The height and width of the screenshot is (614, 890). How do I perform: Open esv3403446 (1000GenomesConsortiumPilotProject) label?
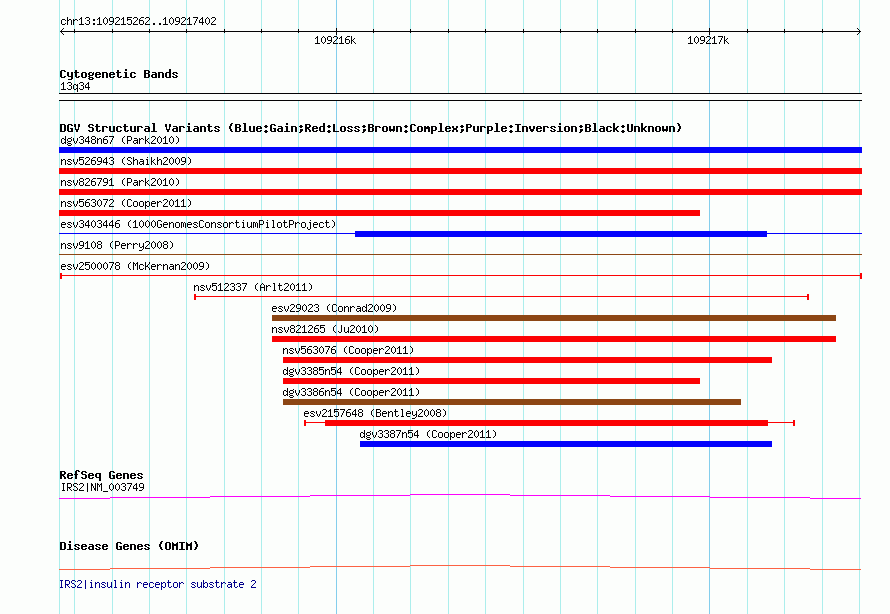[198, 224]
